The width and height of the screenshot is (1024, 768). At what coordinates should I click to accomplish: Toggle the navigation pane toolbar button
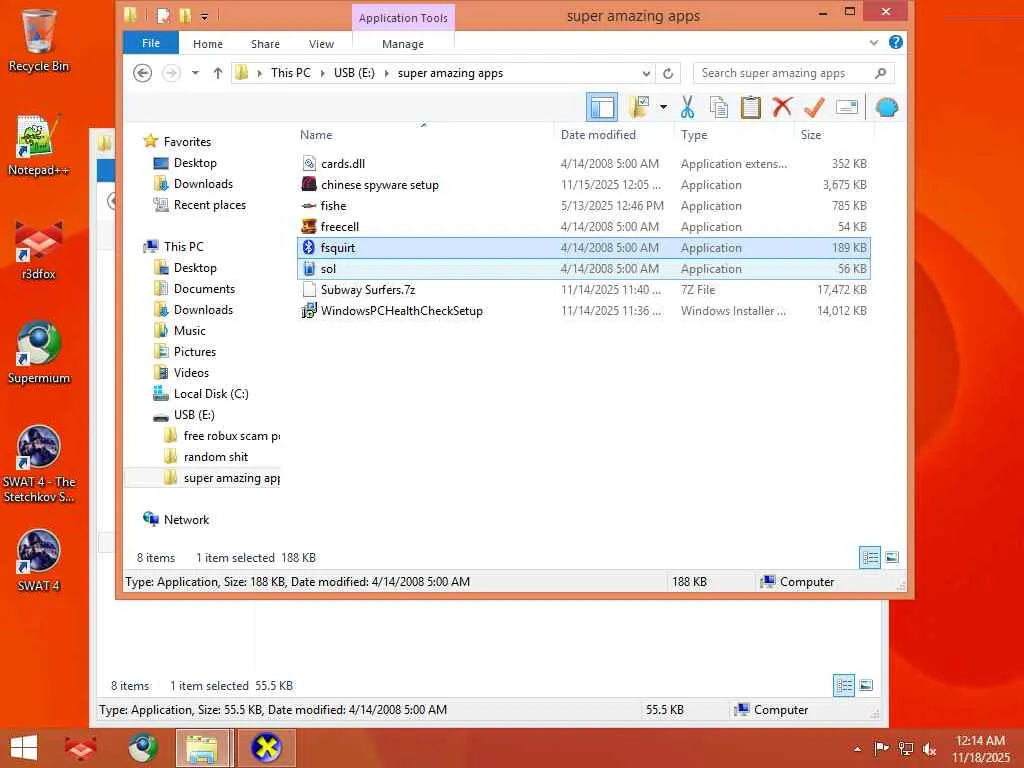[x=601, y=107]
